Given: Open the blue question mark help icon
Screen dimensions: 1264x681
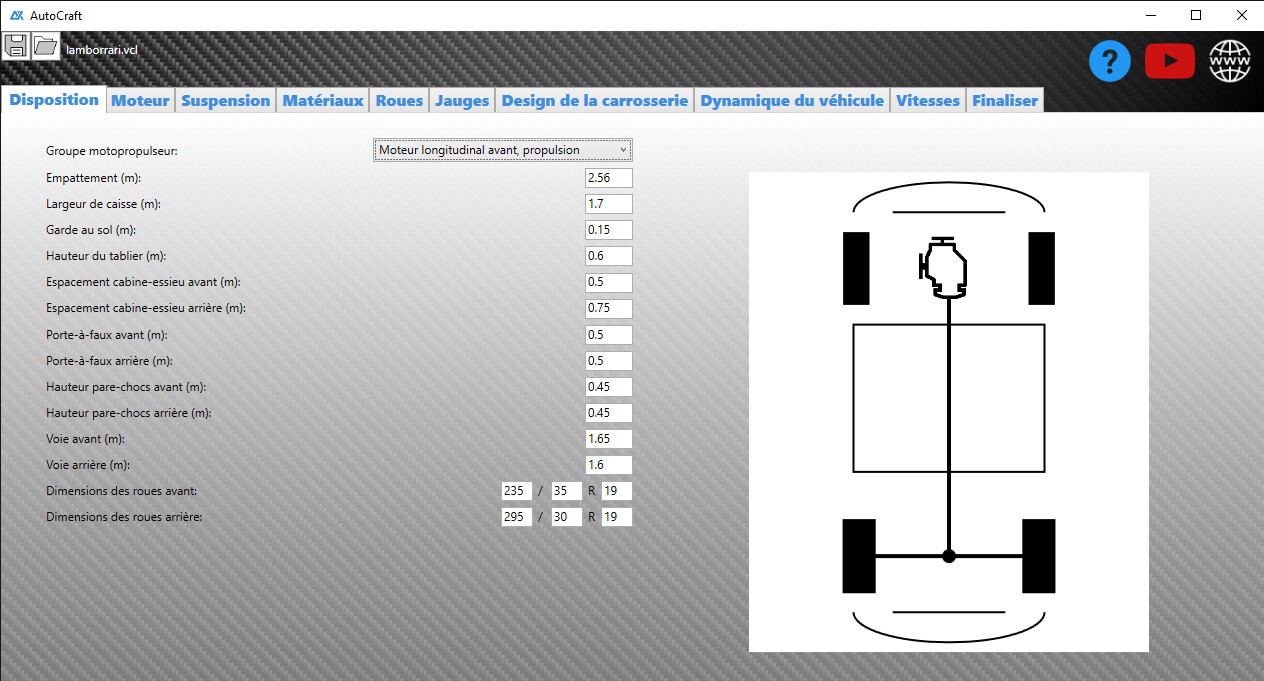Looking at the screenshot, I should (1110, 62).
